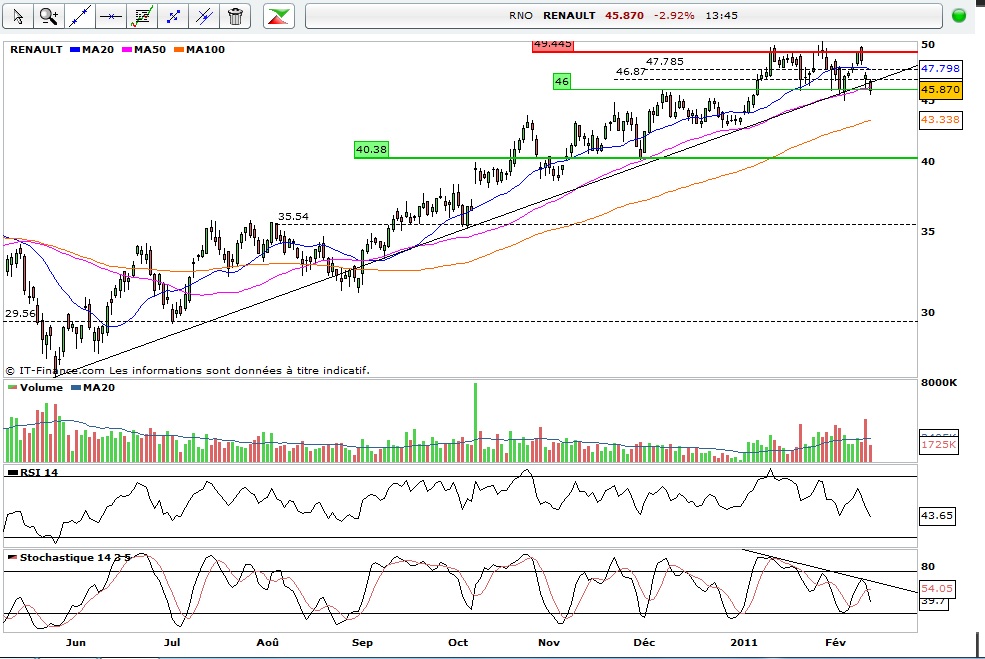Click the 2011 time axis label
The image size is (985, 659).
click(x=744, y=643)
